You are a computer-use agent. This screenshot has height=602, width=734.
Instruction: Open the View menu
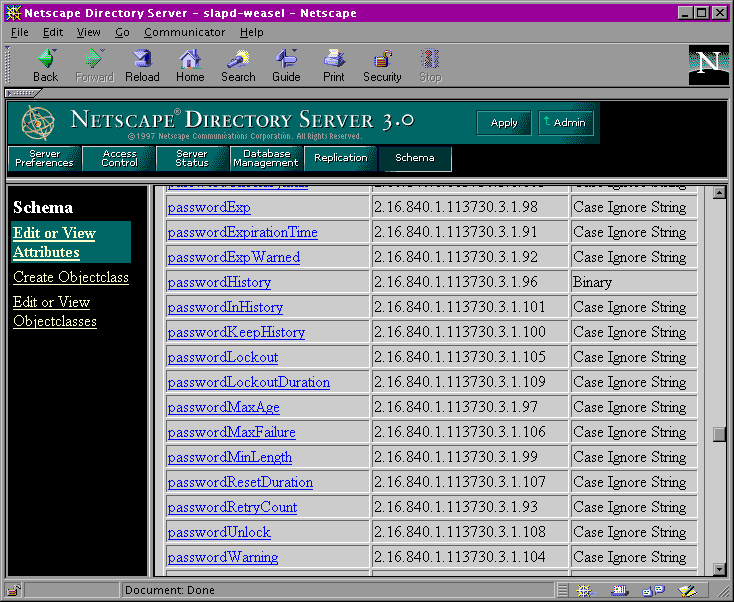pos(89,32)
